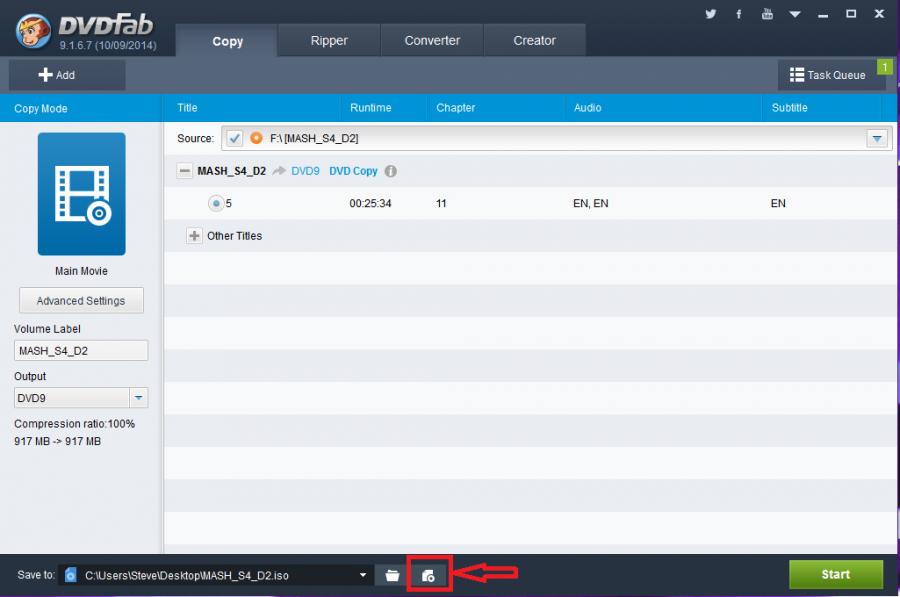900x597 pixels.
Task: Click the Main Movie copy mode icon
Action: tap(82, 194)
